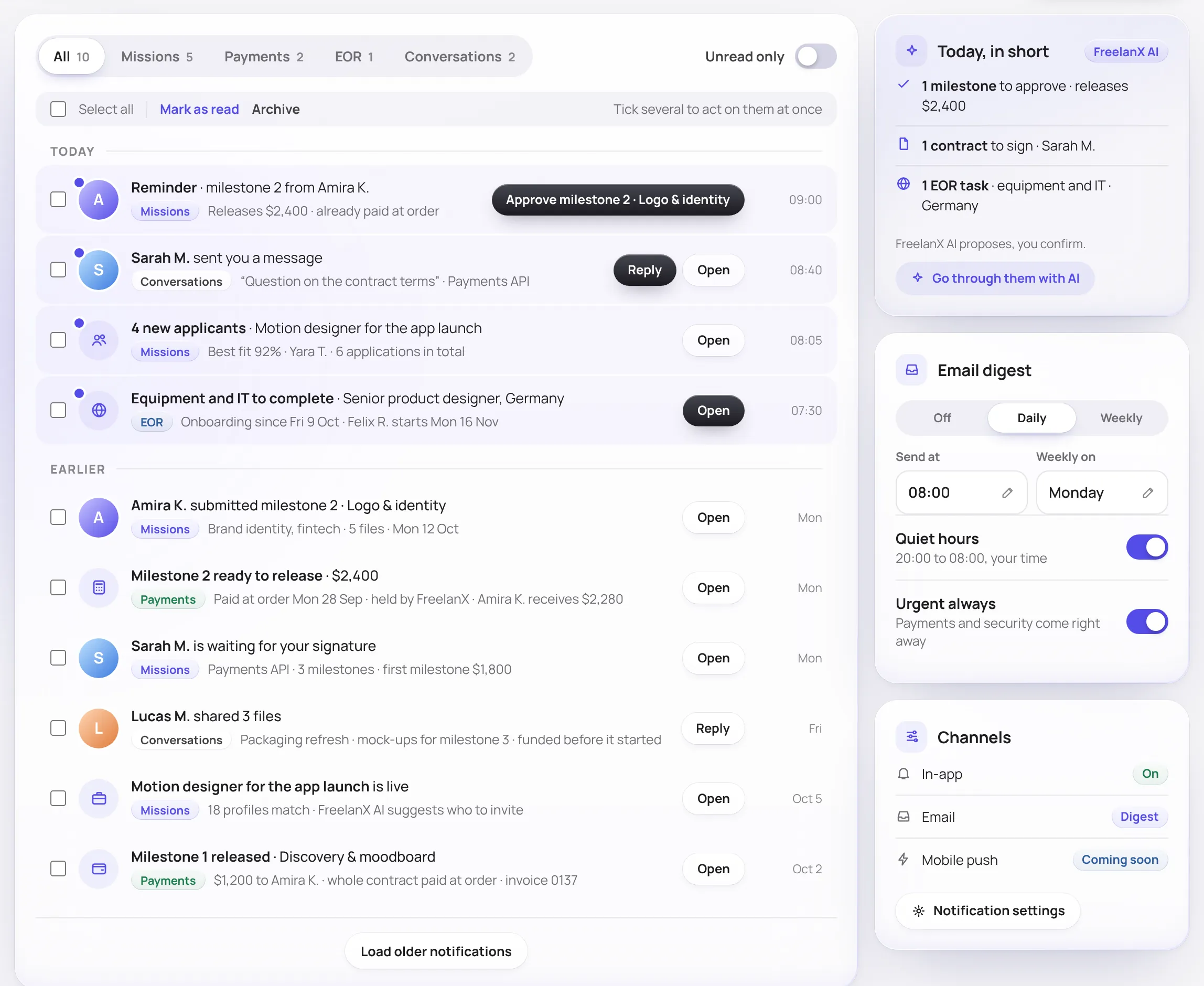Click the bell icon next to In-app
1204x986 pixels.
(903, 774)
